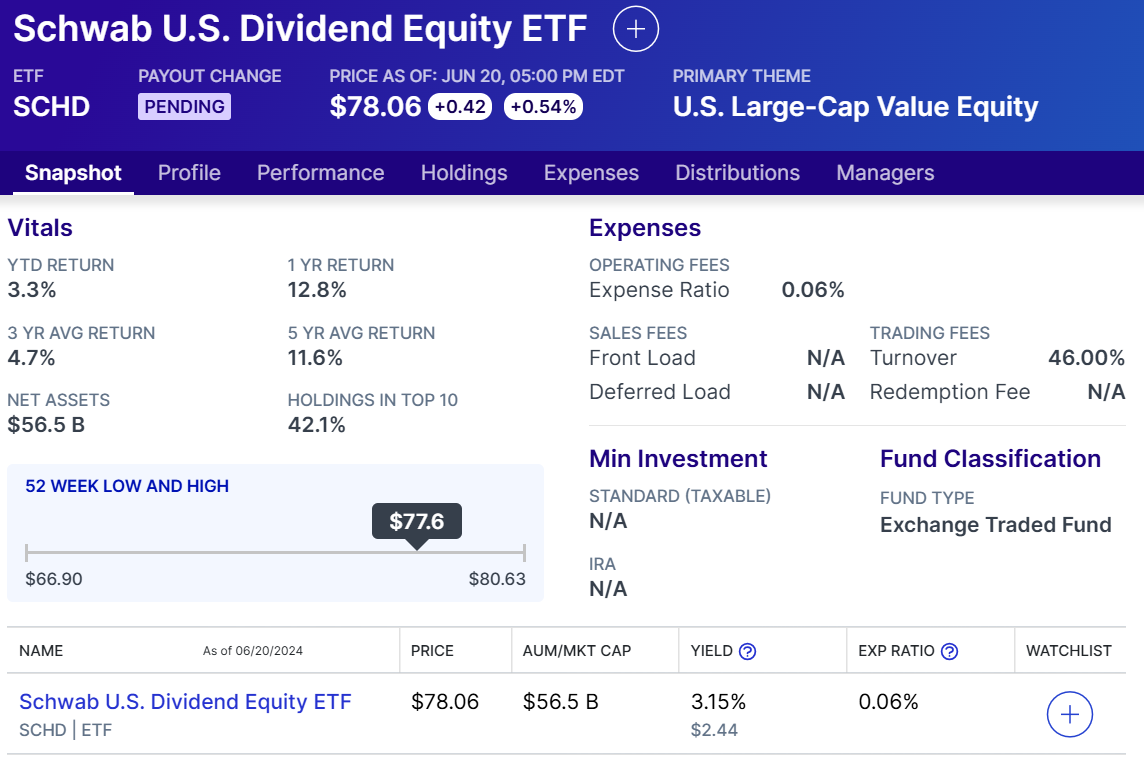Screen dimensions: 1144x768
Task: Click the EXP RATIO column header label
Action: click(x=896, y=651)
